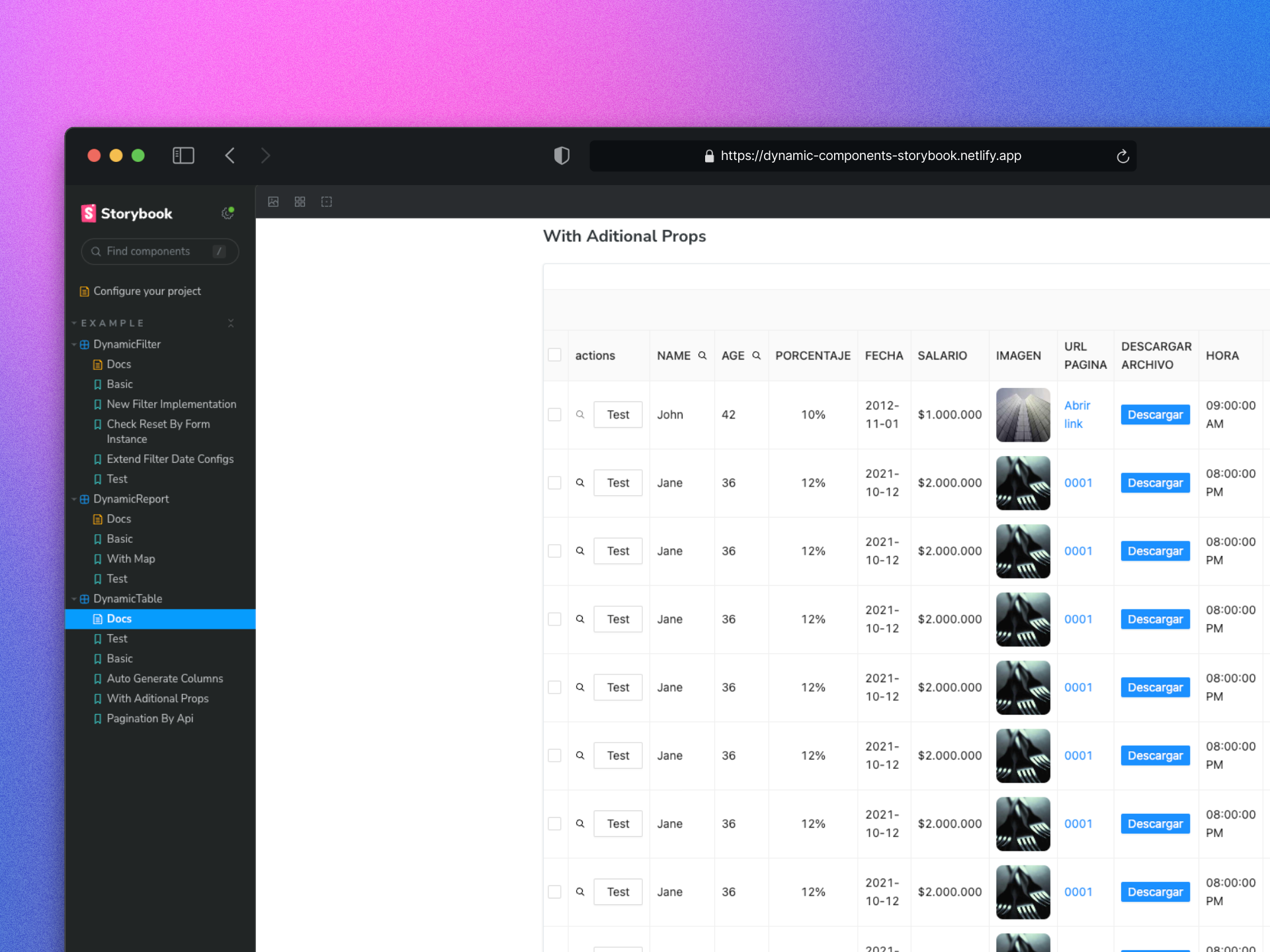Click the PORCENTAJE column header
This screenshot has height=952, width=1270.
coord(813,356)
